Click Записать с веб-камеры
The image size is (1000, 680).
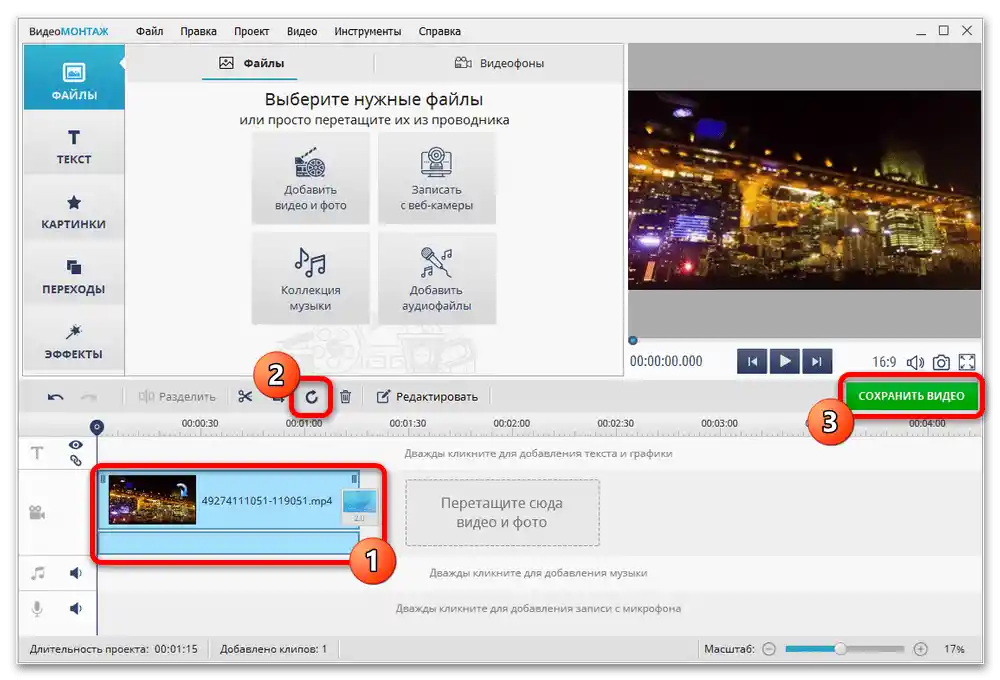tap(437, 178)
